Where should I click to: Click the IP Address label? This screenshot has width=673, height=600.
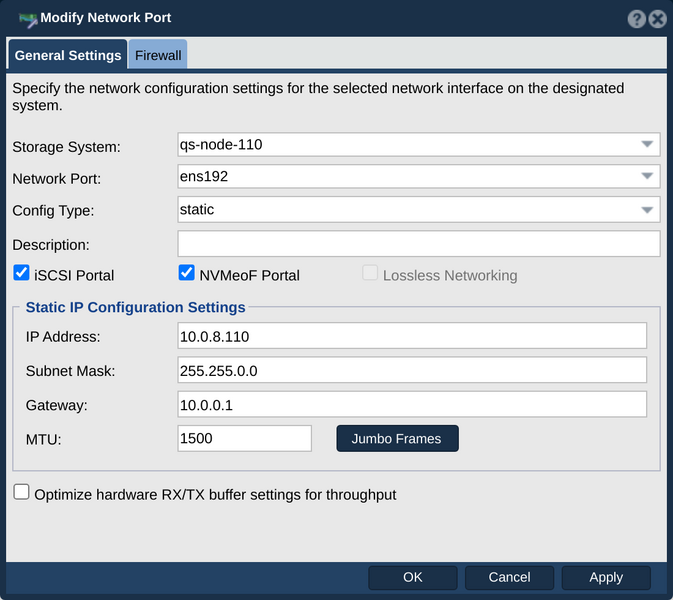[63, 337]
